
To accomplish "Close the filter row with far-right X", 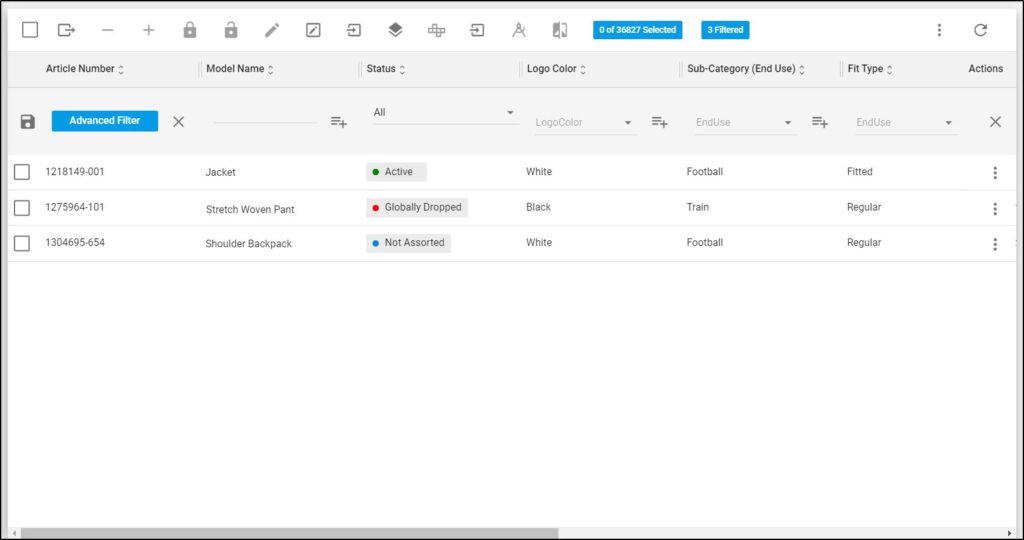I will coord(995,121).
